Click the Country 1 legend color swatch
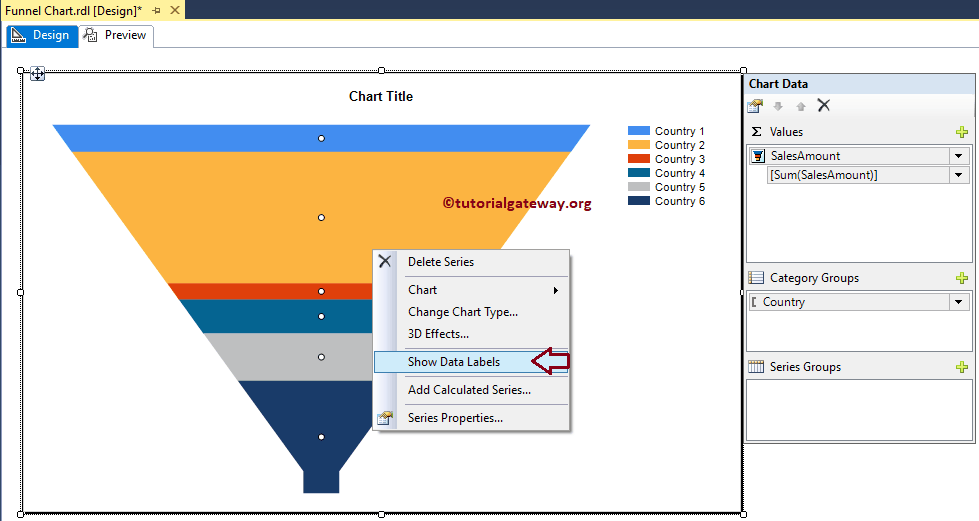The height and width of the screenshot is (521, 979). (639, 131)
